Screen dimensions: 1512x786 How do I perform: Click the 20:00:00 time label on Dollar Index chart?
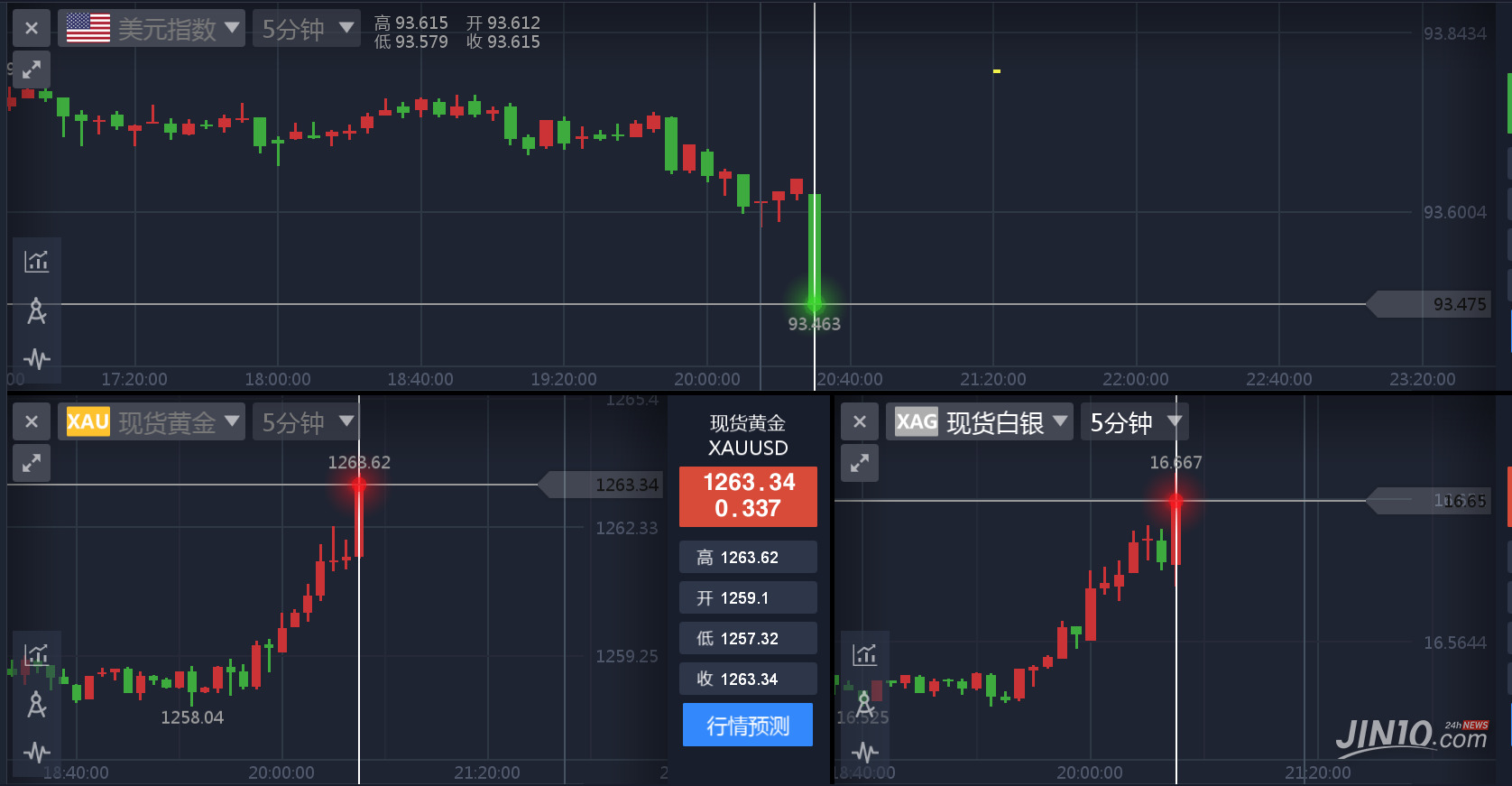[x=707, y=379]
